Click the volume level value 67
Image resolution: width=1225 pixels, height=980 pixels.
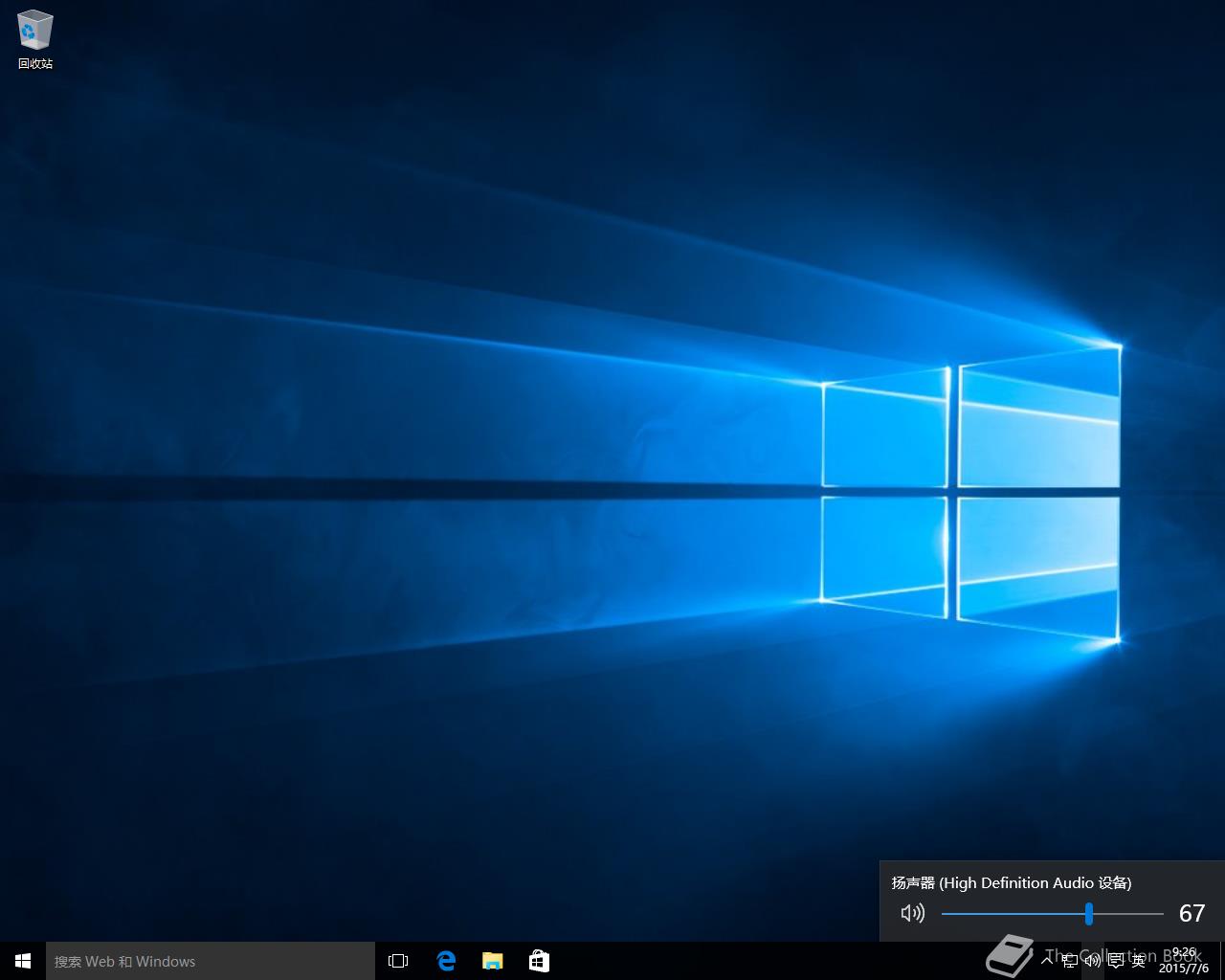click(1192, 913)
